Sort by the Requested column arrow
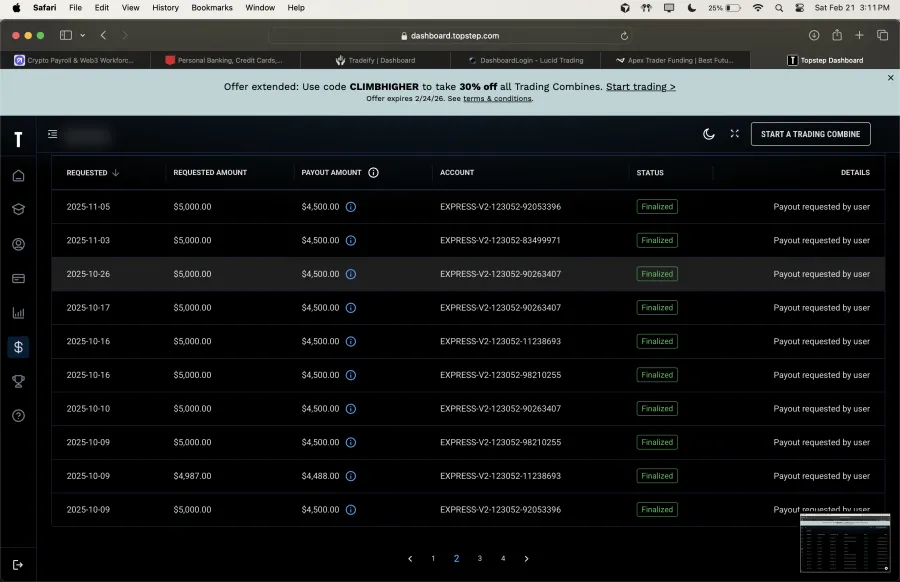 115,172
